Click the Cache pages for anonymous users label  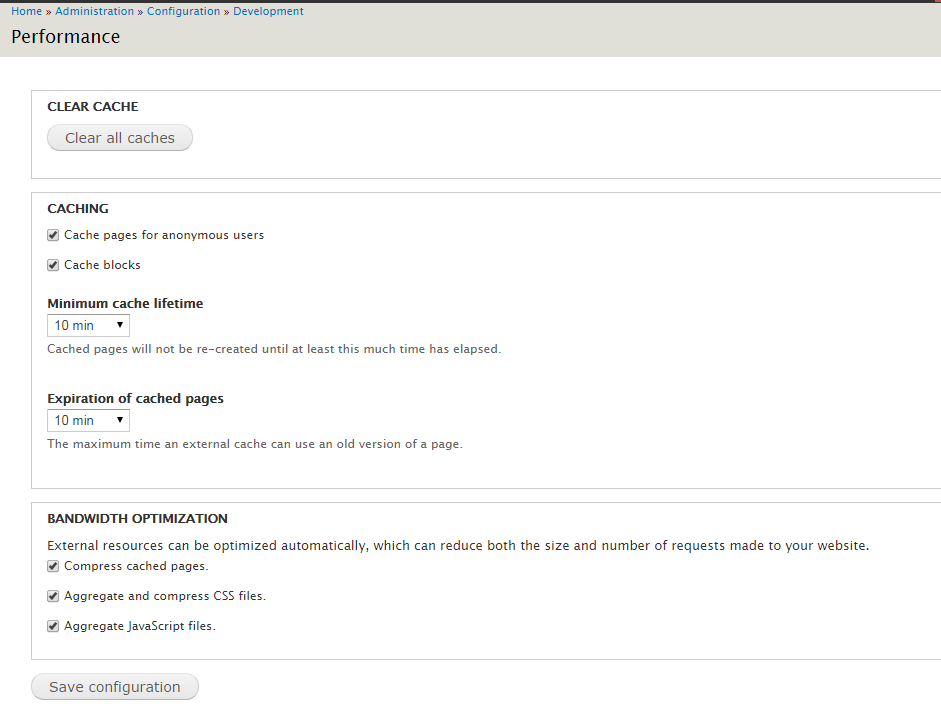pos(164,235)
